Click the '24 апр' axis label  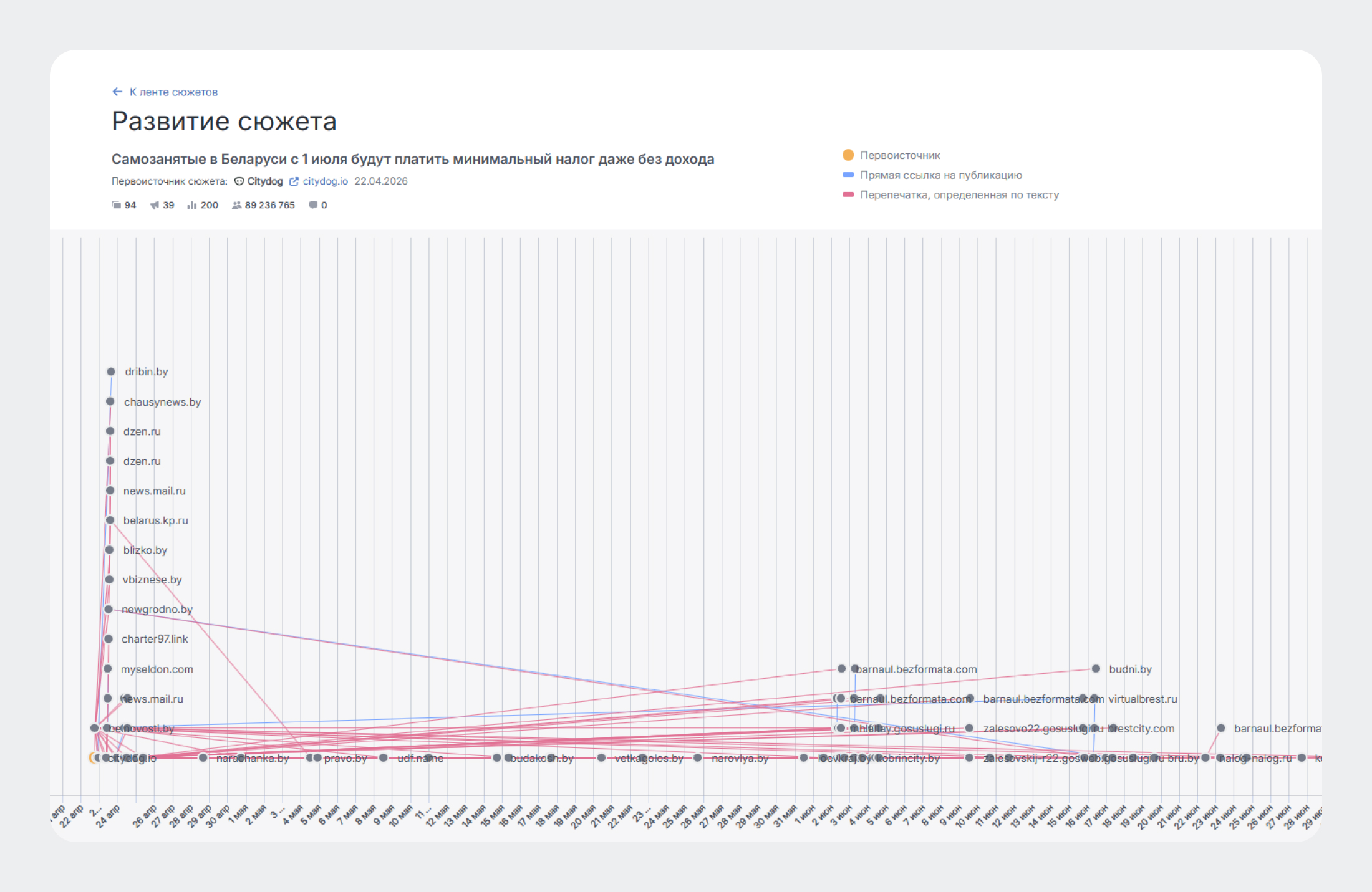click(x=108, y=817)
